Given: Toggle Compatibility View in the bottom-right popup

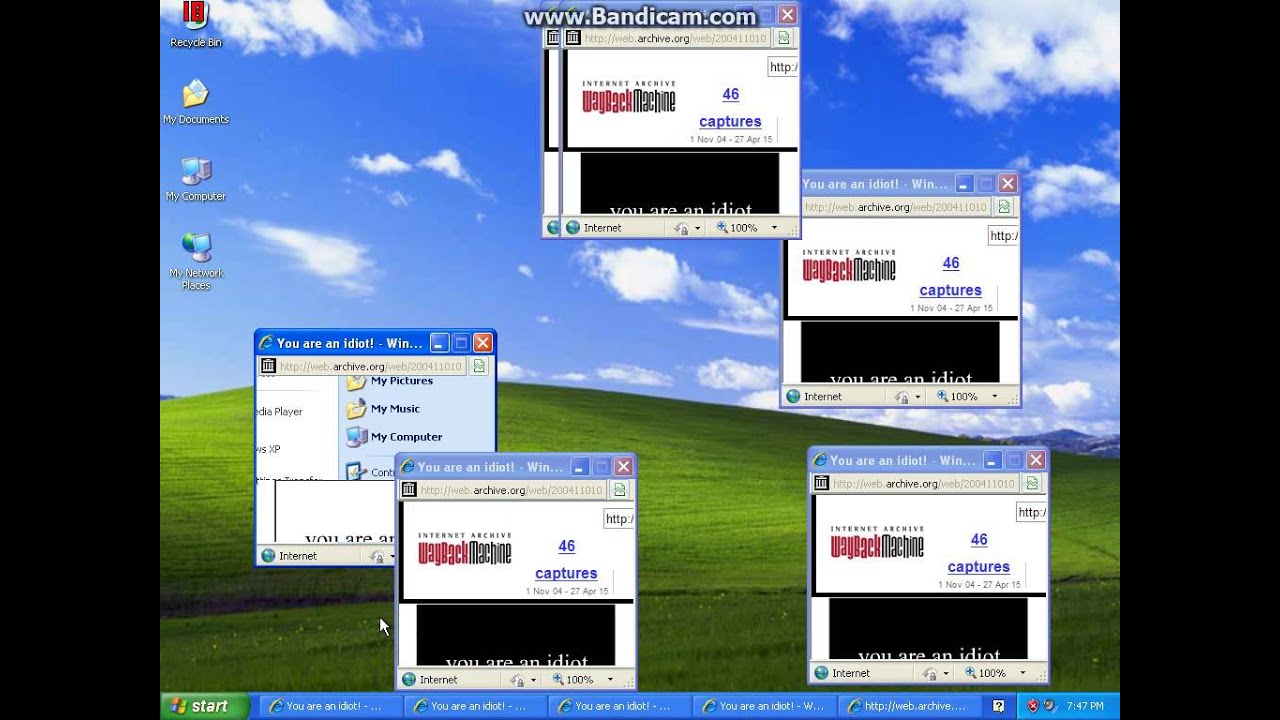Looking at the screenshot, I should [x=1031, y=483].
